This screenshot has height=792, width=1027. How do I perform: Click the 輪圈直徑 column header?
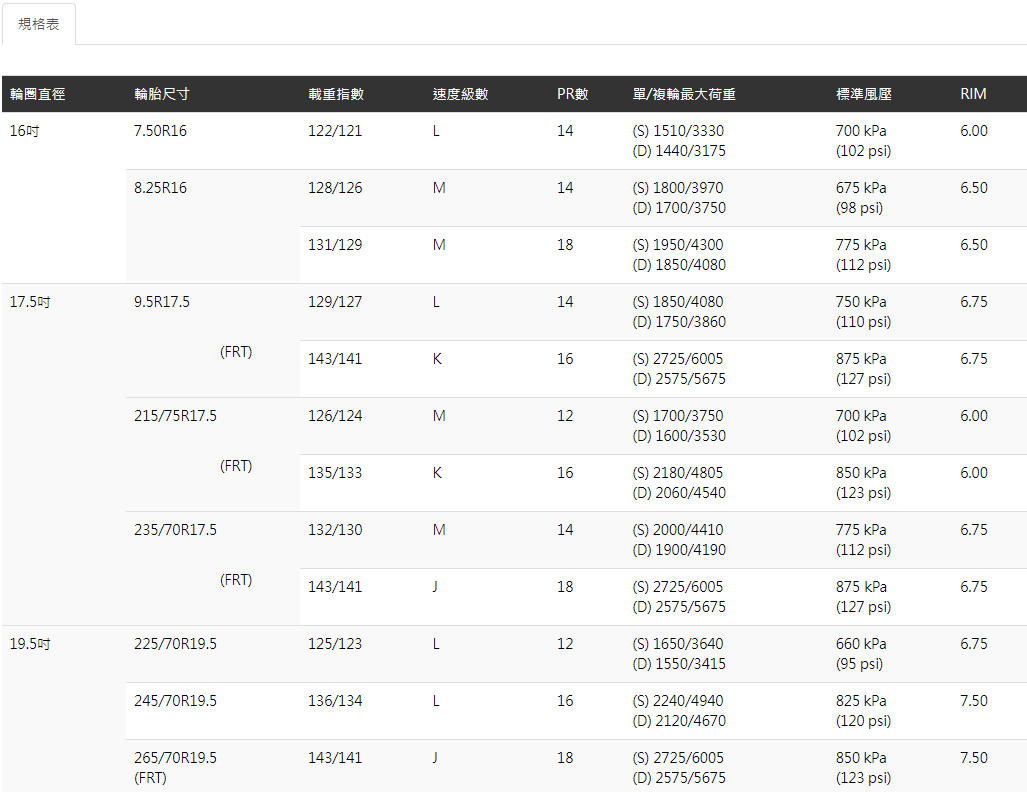37,94
